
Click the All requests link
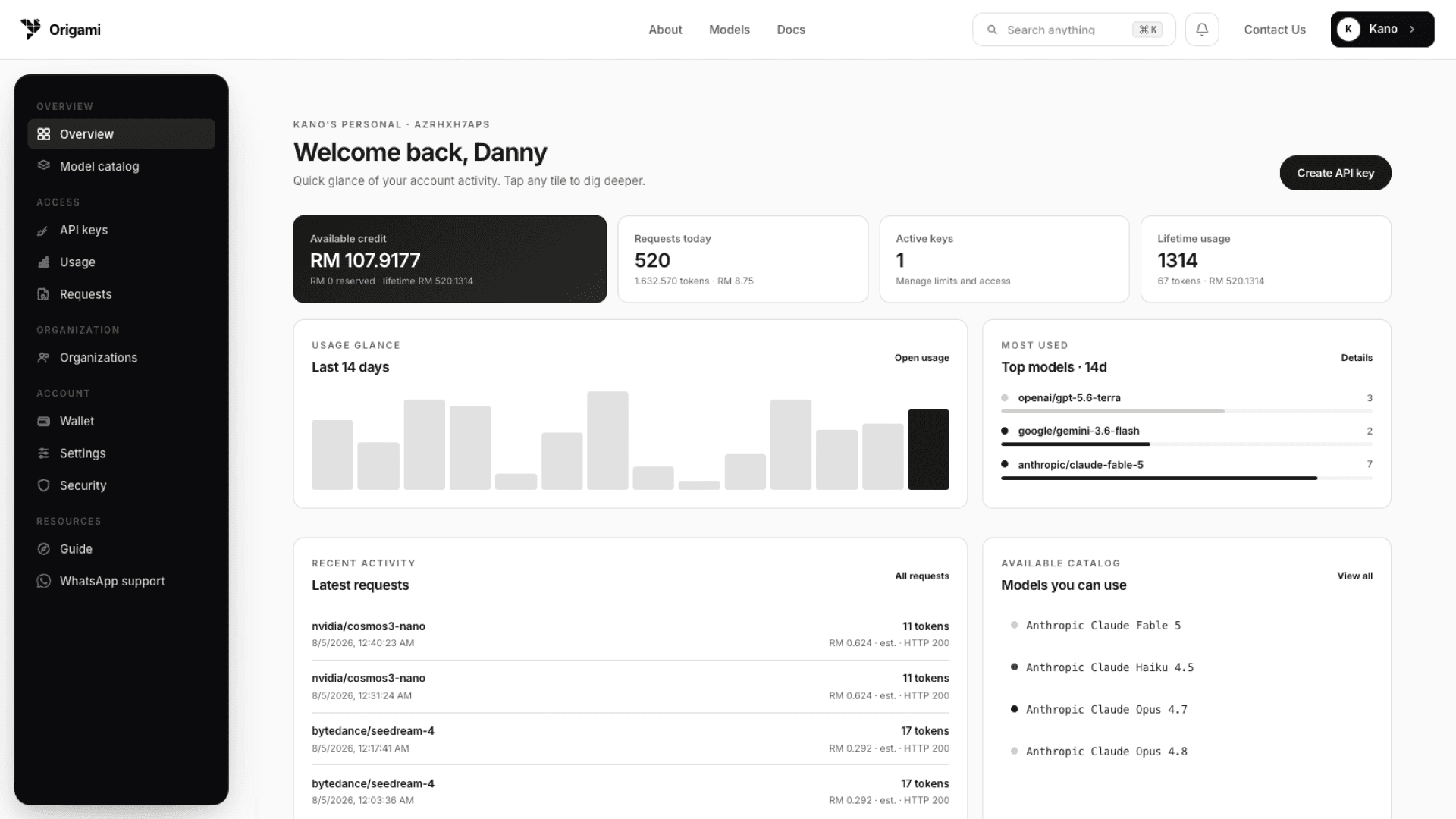pos(922,576)
